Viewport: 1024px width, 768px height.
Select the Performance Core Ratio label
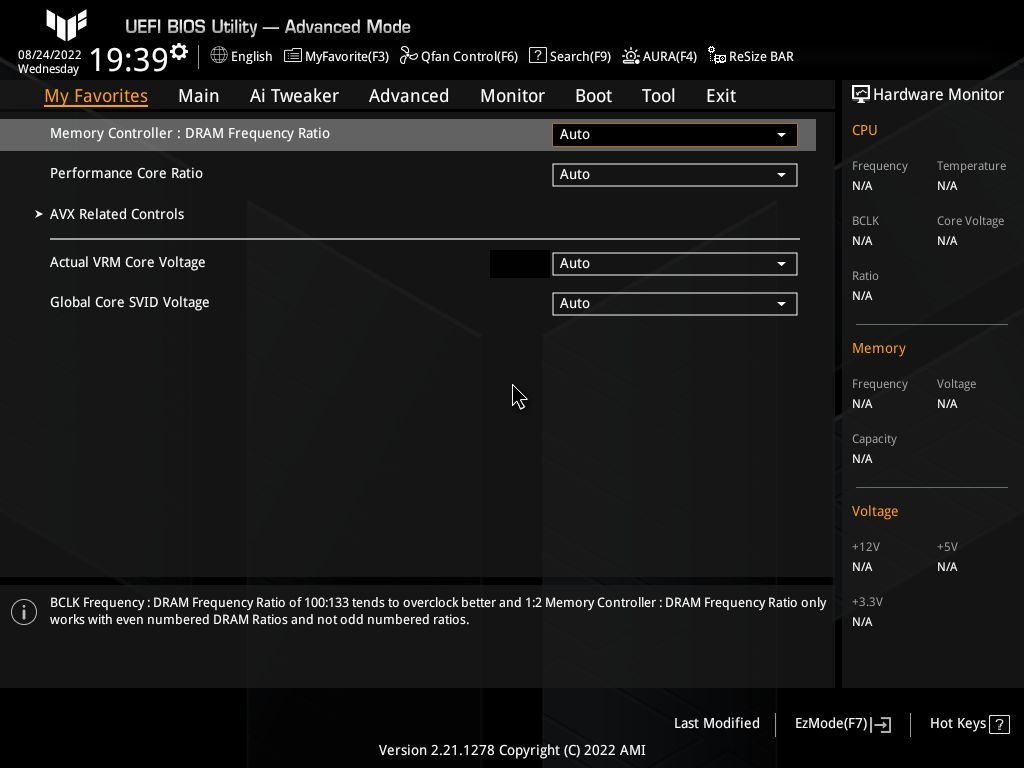point(126,173)
